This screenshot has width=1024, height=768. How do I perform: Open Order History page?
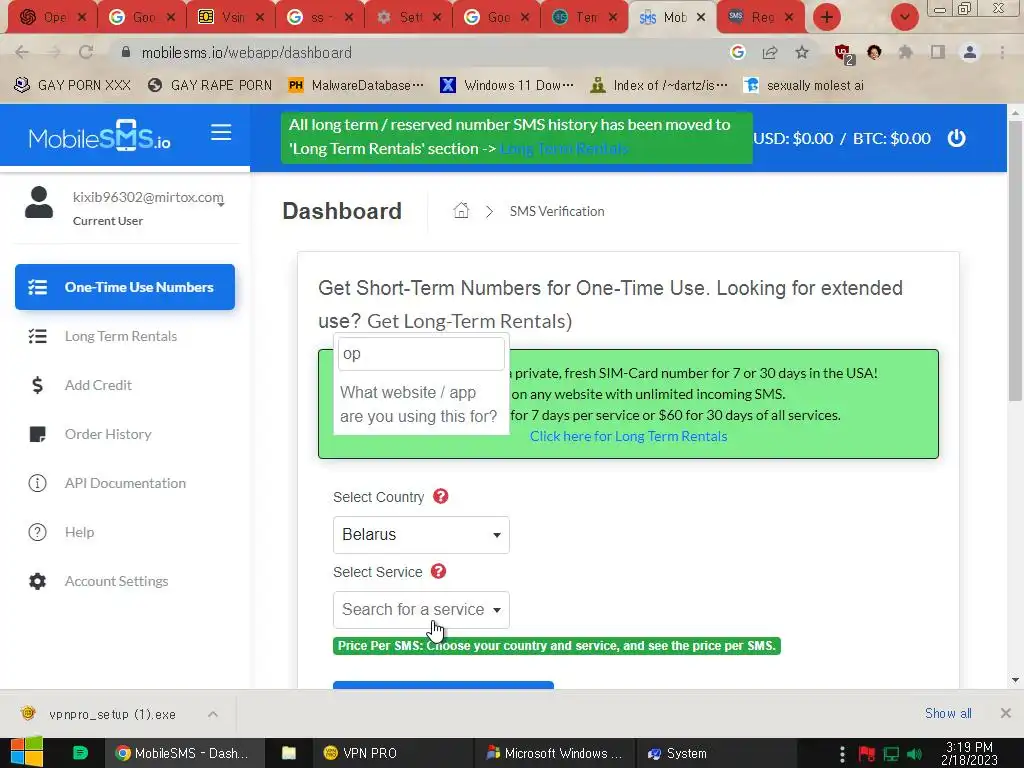point(108,434)
